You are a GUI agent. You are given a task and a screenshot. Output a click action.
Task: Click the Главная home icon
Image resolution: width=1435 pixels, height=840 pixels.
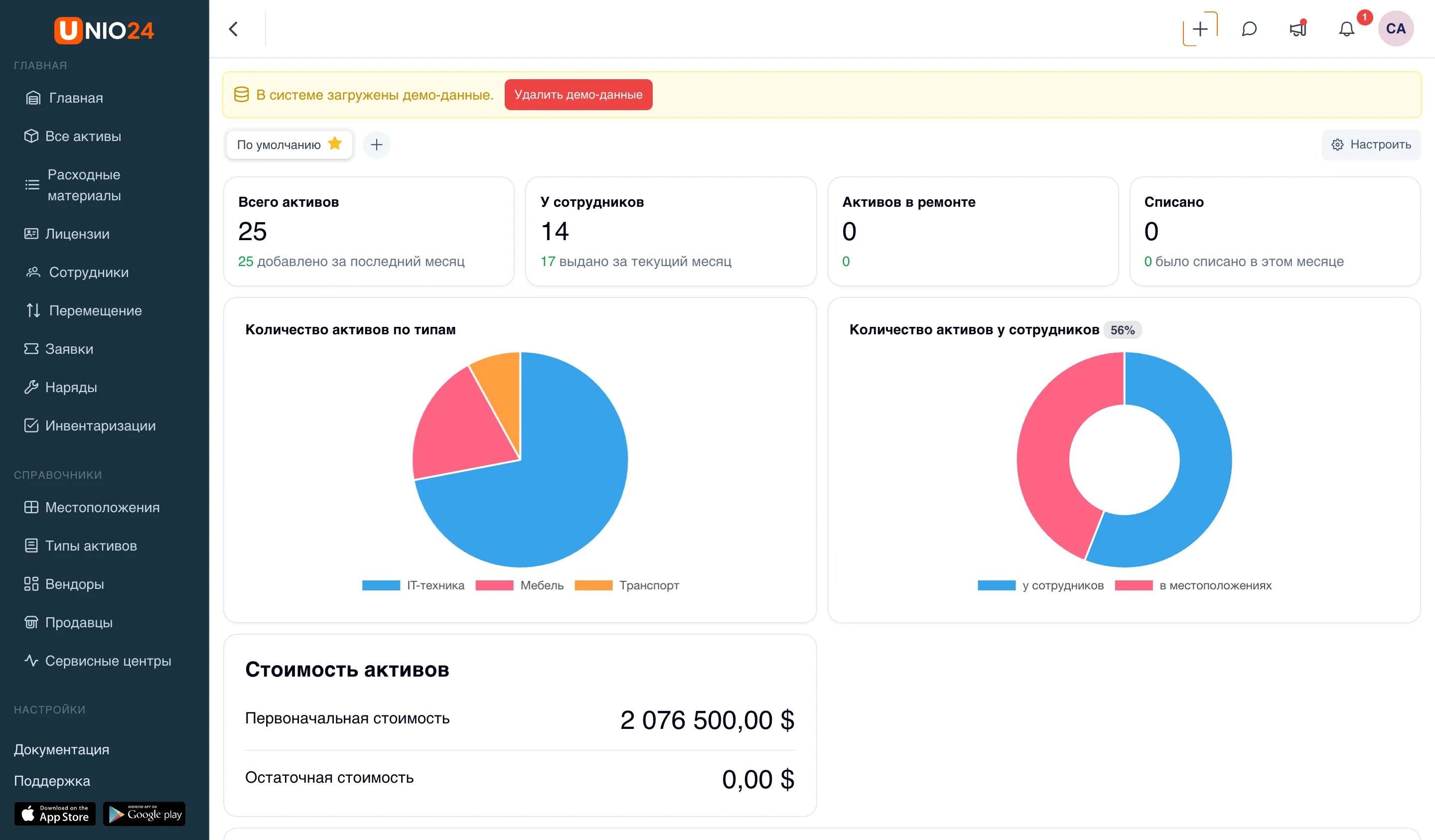pos(33,98)
